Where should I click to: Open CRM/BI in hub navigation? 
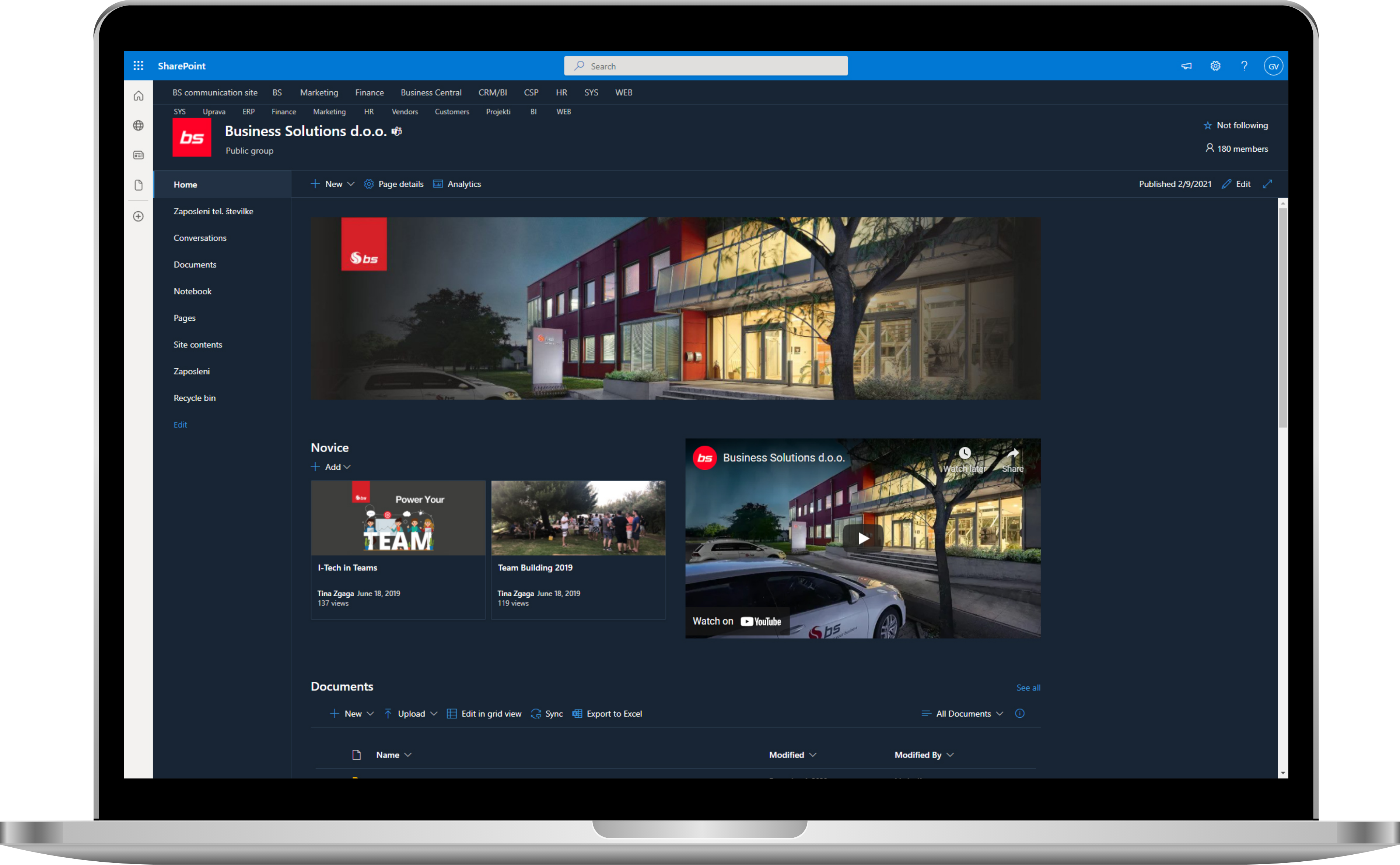click(x=492, y=92)
